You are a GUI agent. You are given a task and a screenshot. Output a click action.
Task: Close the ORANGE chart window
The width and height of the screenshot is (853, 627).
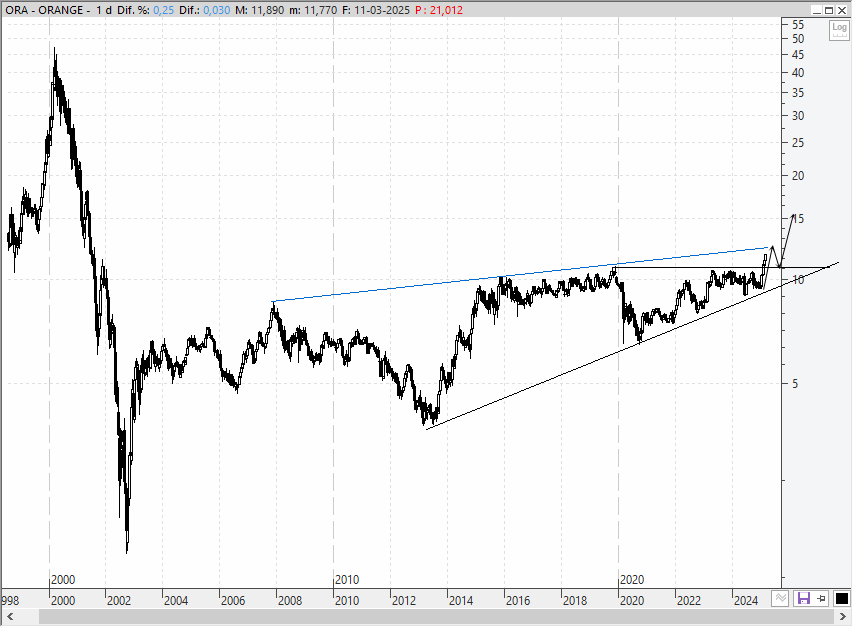pos(842,10)
